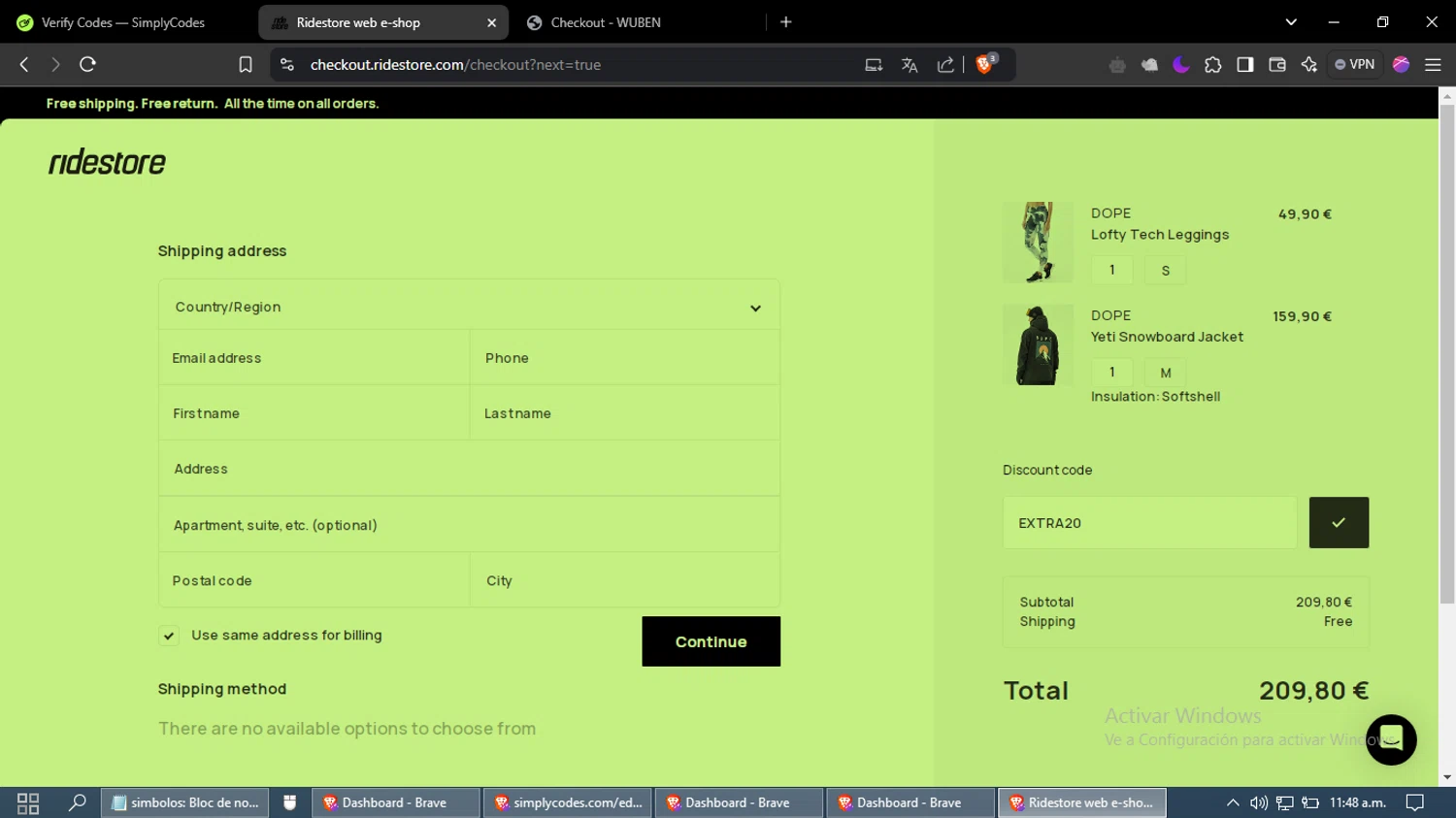Click quantity box for Lofty Tech Leggings
Image resolution: width=1456 pixels, height=818 pixels.
click(x=1112, y=270)
